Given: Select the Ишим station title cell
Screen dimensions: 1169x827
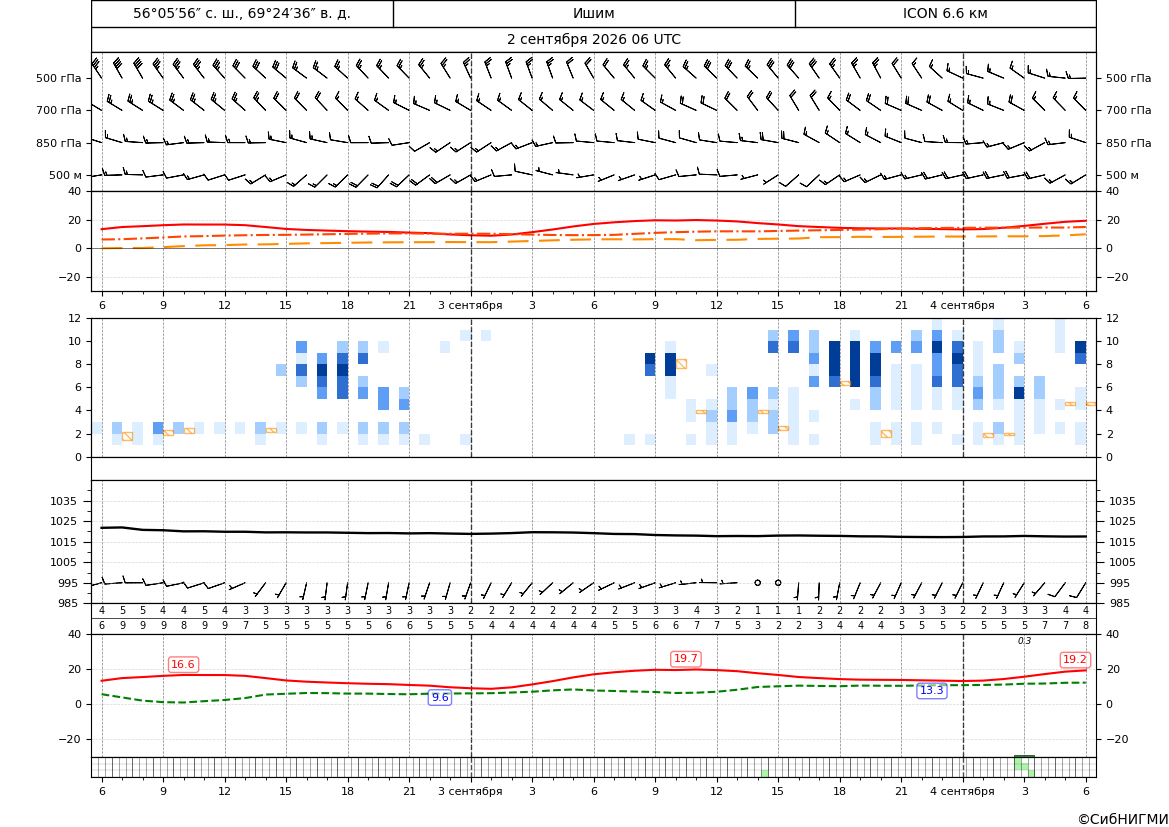Looking at the screenshot, I should point(594,13).
